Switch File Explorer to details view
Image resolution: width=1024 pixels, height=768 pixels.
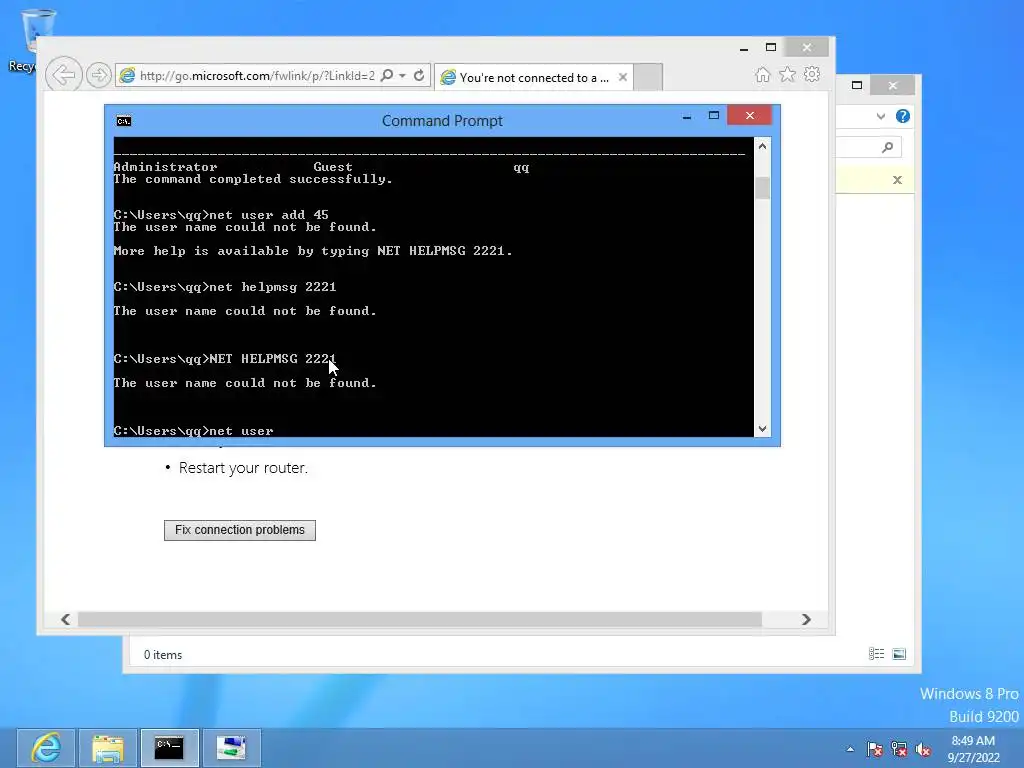pos(876,654)
